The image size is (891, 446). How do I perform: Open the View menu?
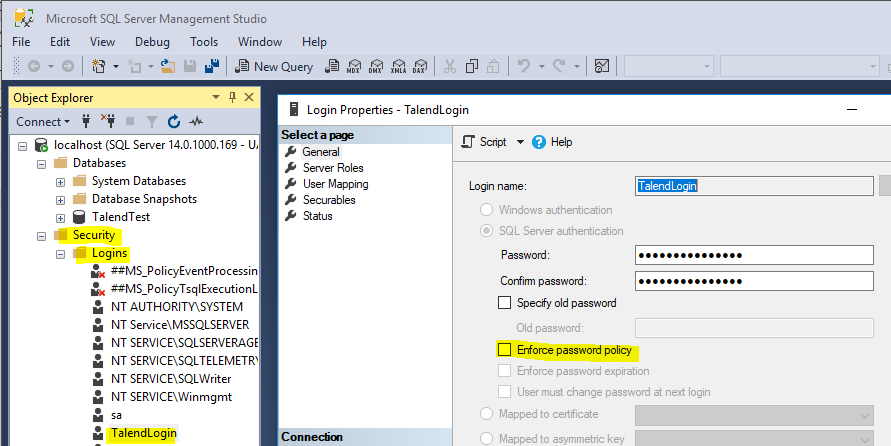(102, 42)
